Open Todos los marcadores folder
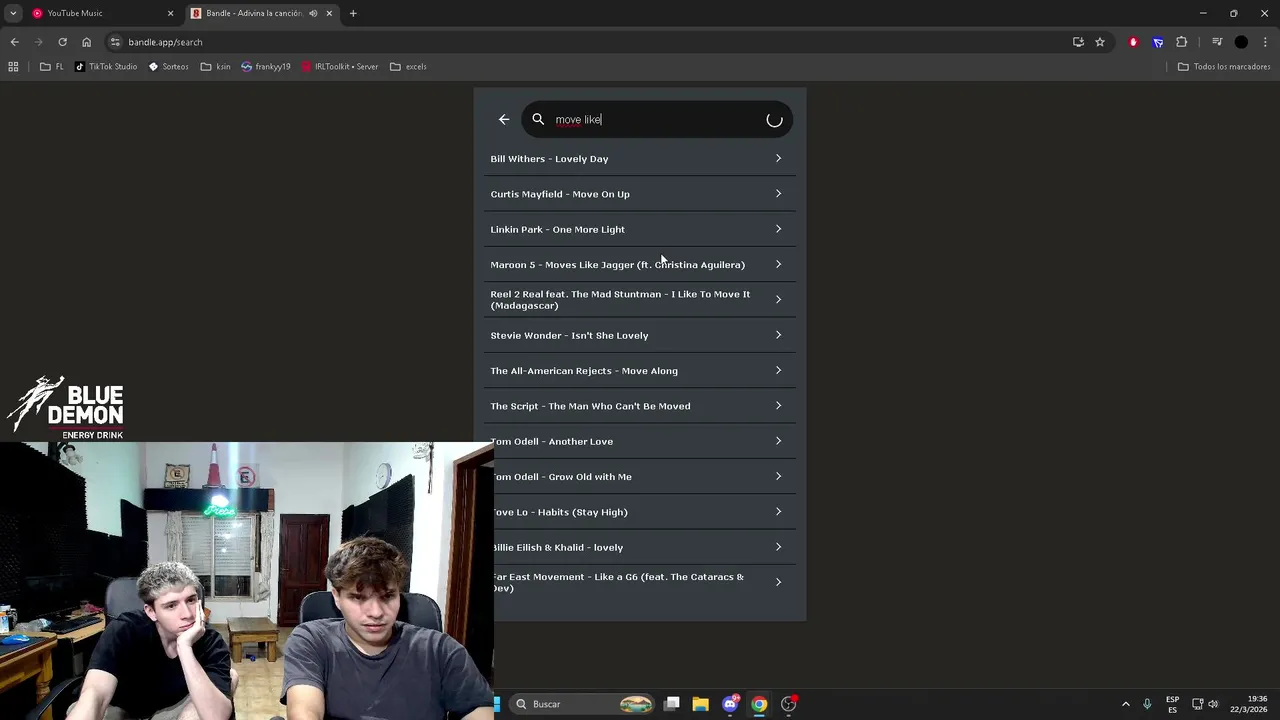Screen dimensions: 1280x720 click(1224, 67)
